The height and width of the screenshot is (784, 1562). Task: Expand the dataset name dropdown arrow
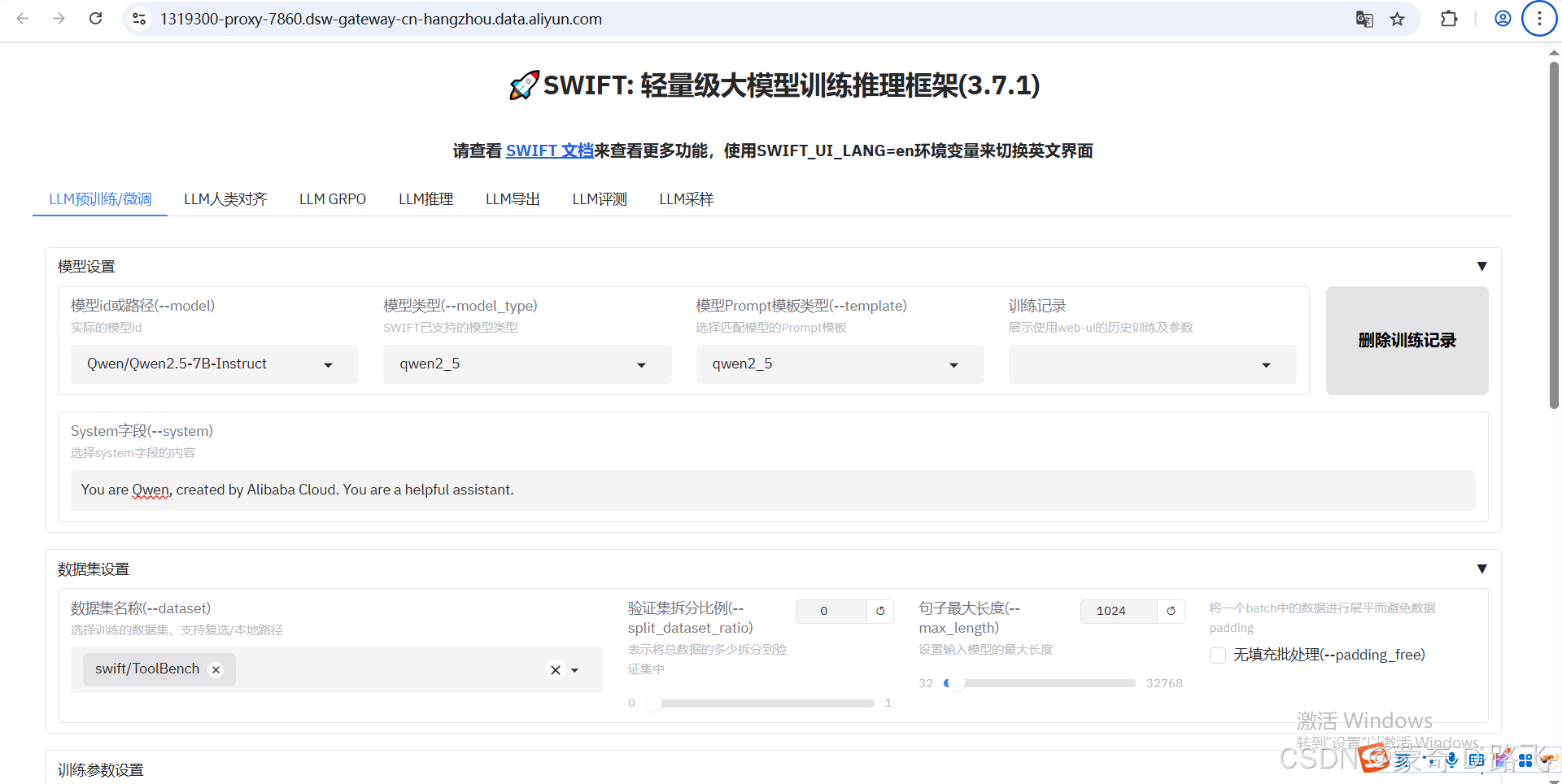click(575, 671)
